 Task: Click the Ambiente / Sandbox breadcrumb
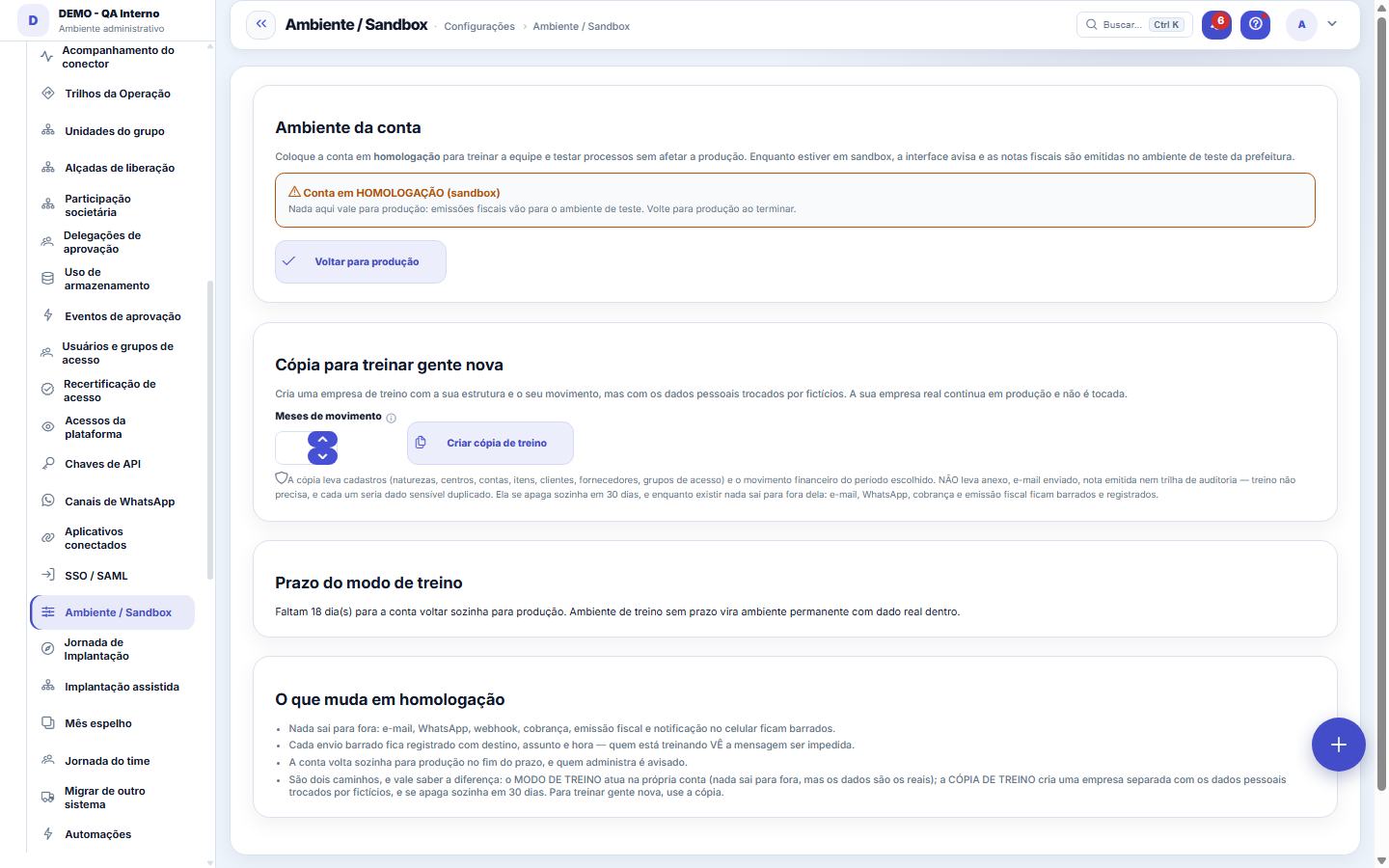582,27
